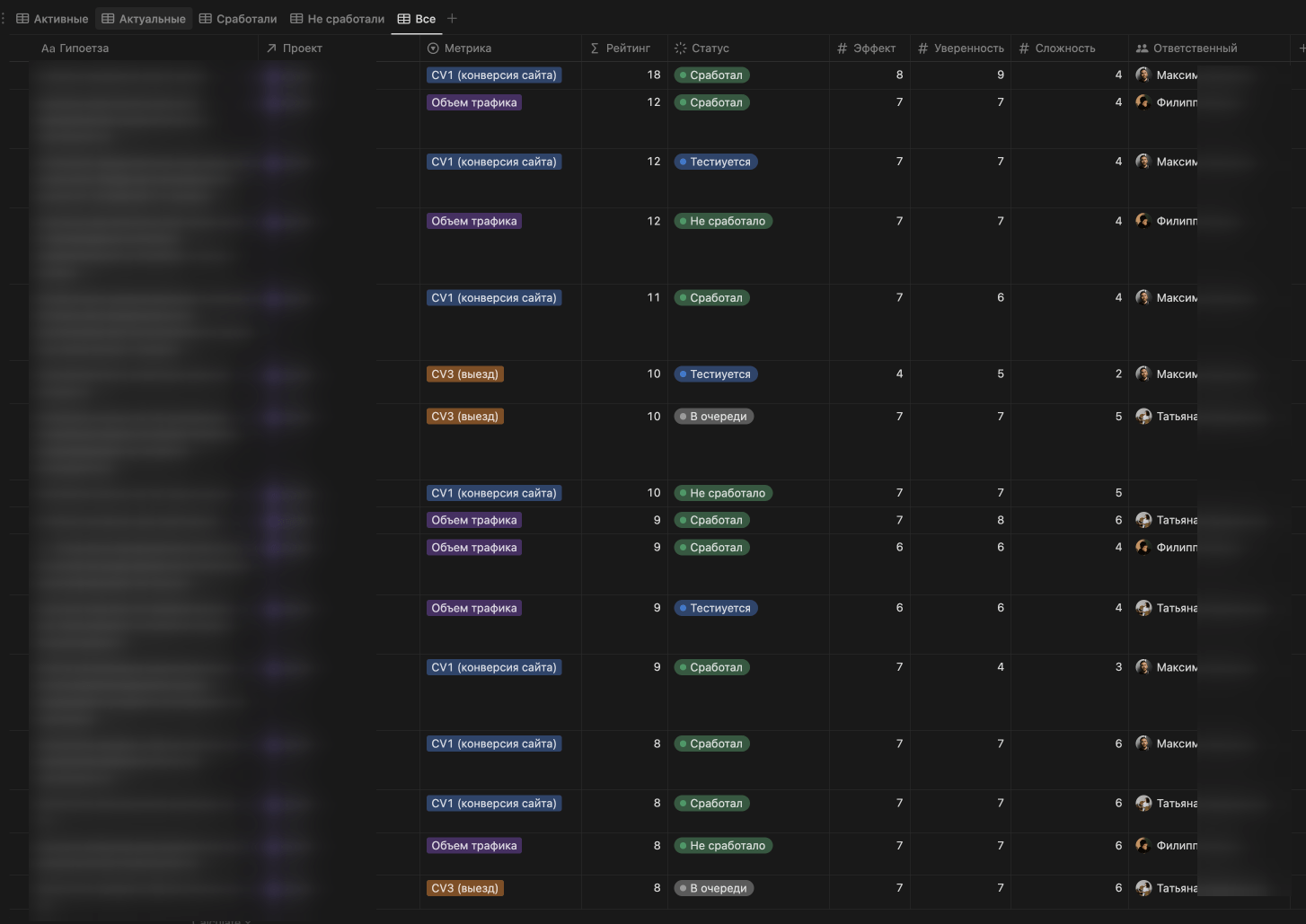Select the Не сработали view tab

(337, 19)
